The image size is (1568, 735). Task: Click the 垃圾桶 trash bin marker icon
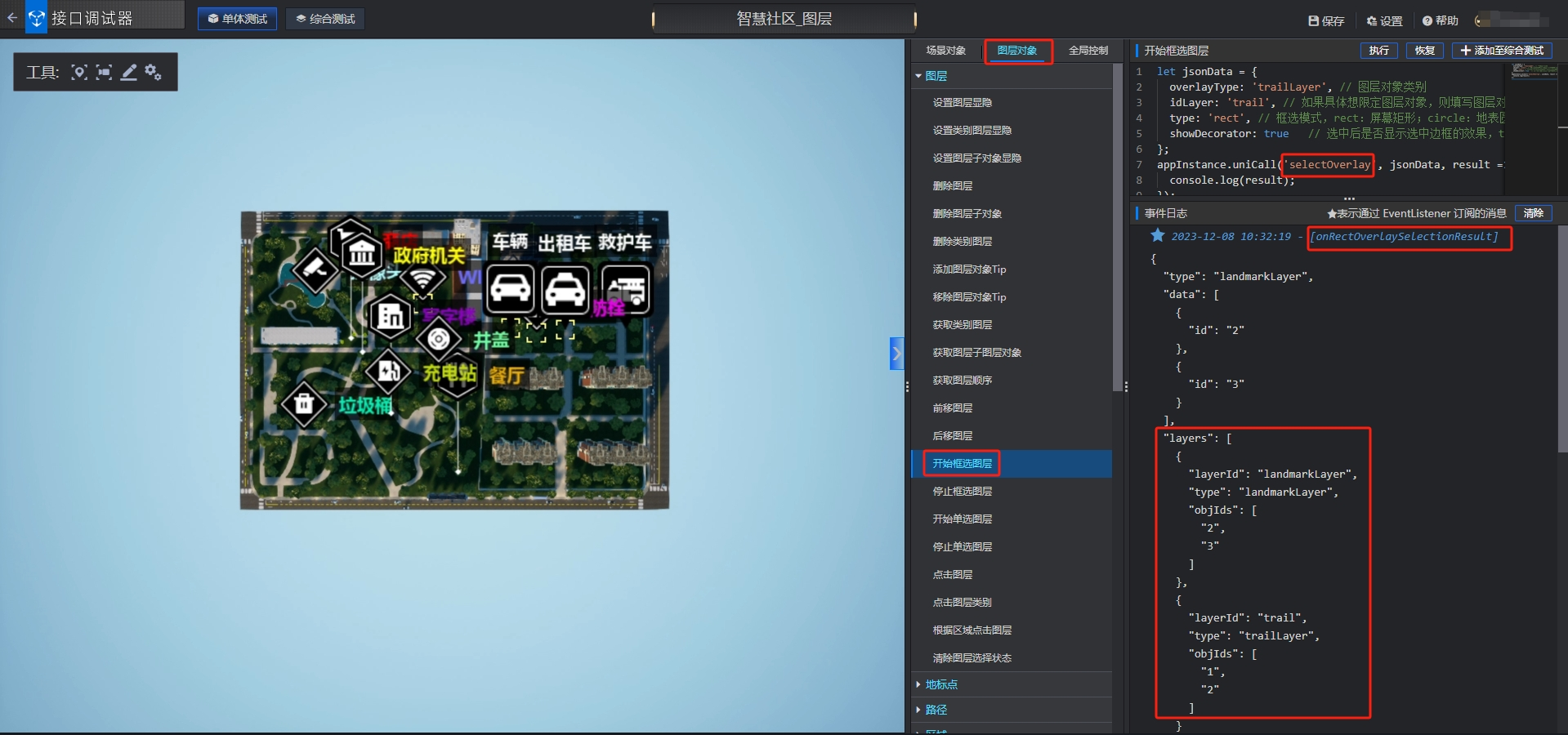click(x=303, y=403)
